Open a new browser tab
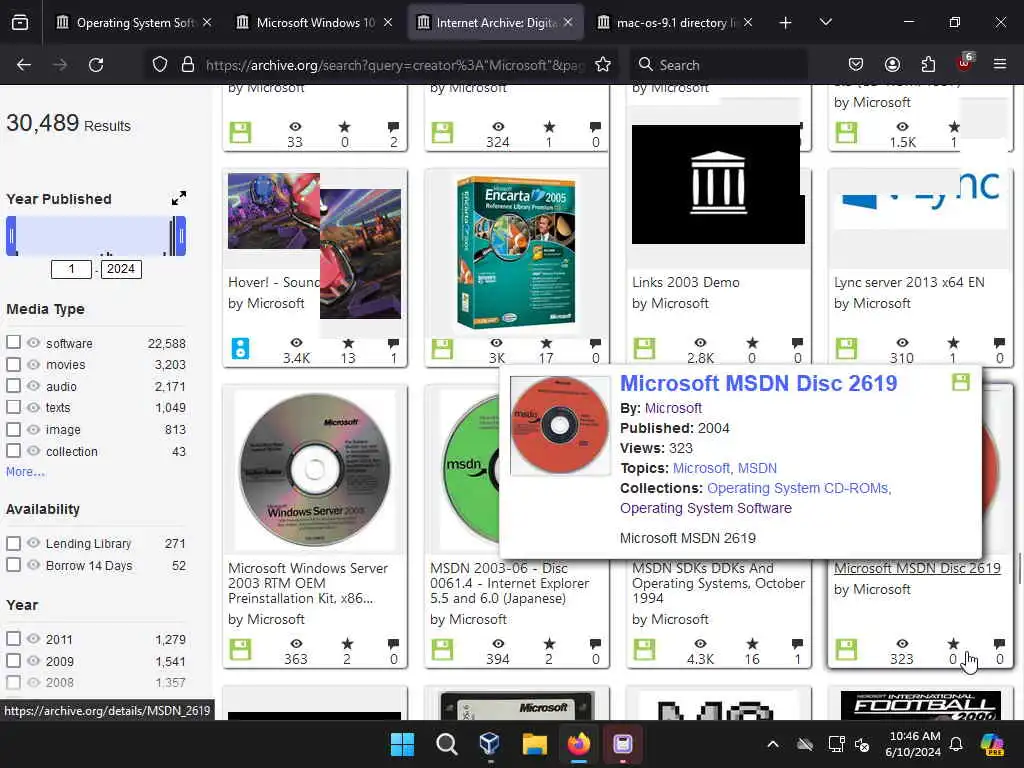This screenshot has height=768, width=1024. point(786,23)
